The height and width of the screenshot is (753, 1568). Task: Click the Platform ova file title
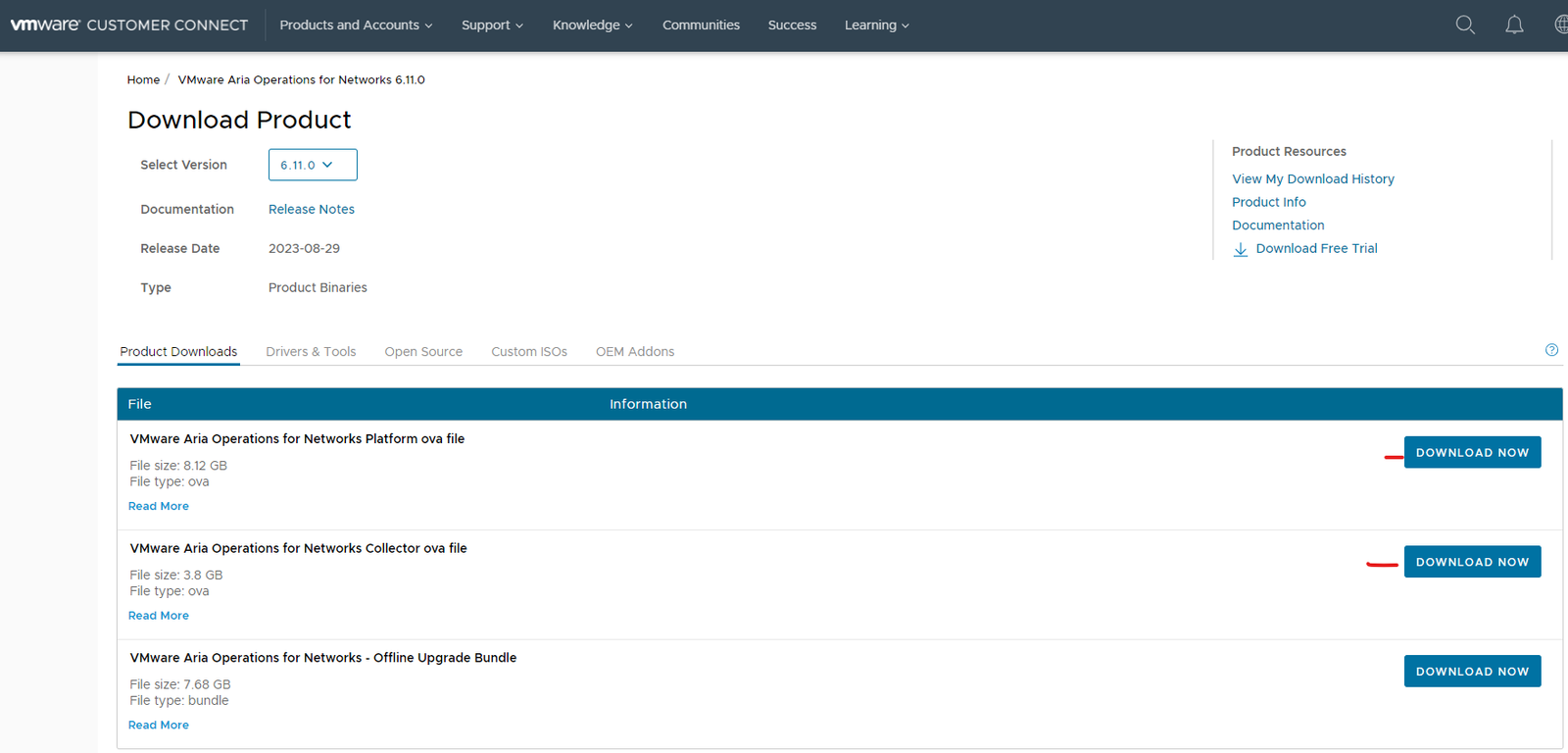click(x=297, y=439)
